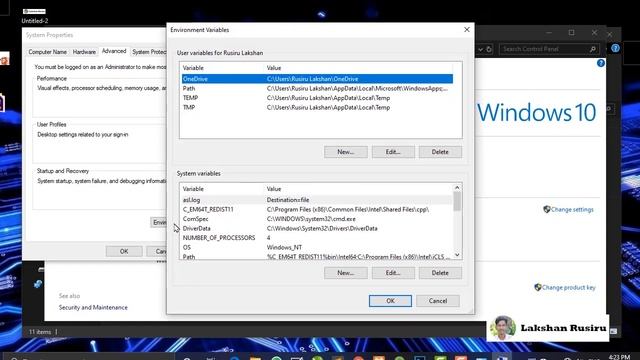Open the Security and Maintenance link
640x360 pixels.
tap(93, 307)
